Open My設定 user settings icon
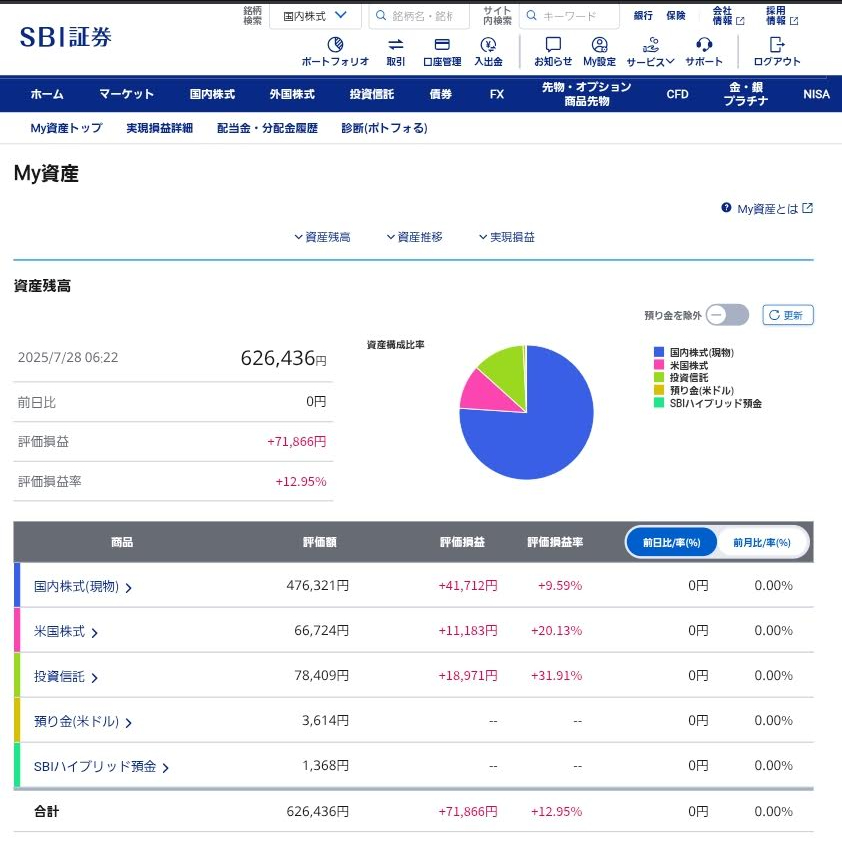Image resolution: width=842 pixels, height=851 pixels. 599,45
